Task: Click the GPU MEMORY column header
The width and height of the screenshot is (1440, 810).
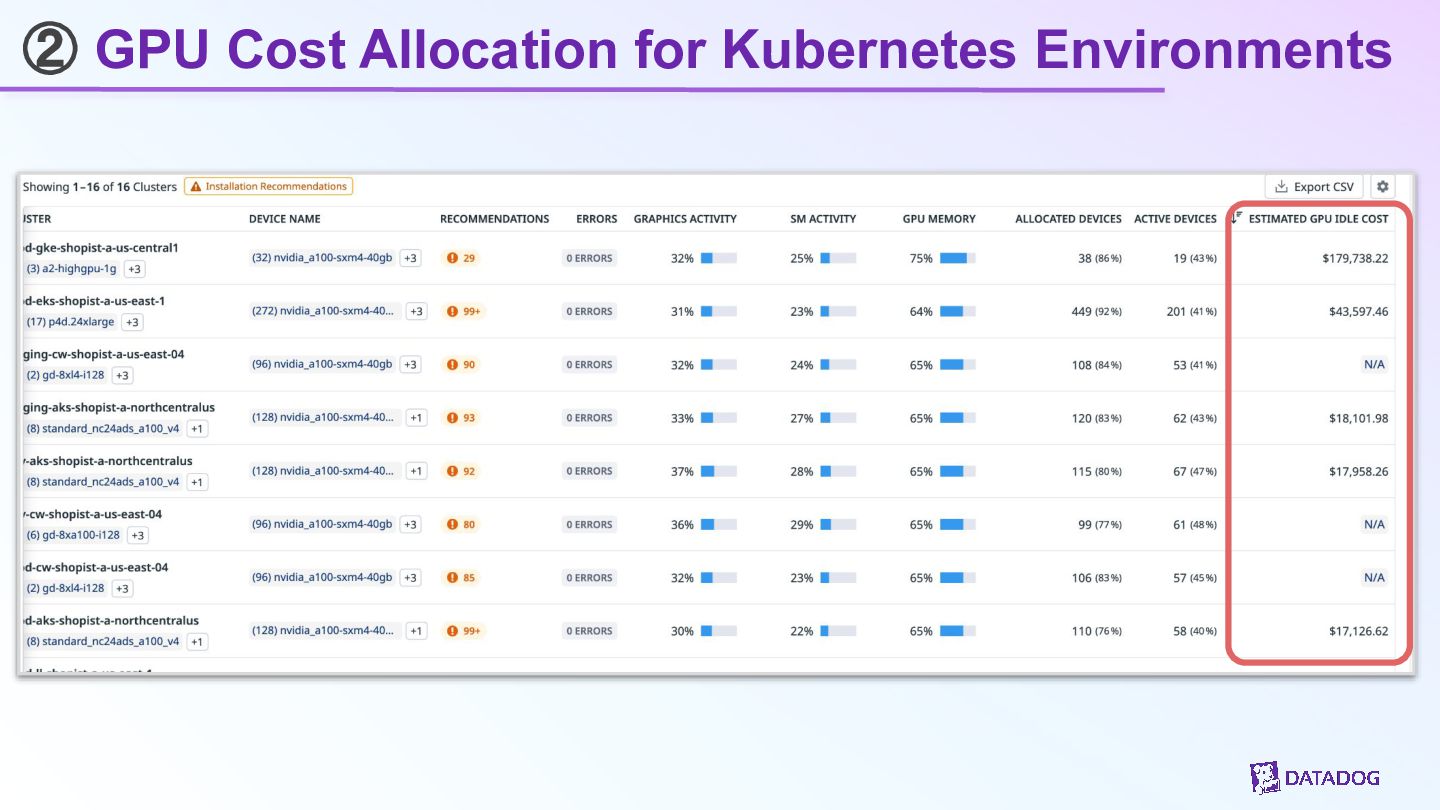Action: pyautogui.click(x=939, y=219)
